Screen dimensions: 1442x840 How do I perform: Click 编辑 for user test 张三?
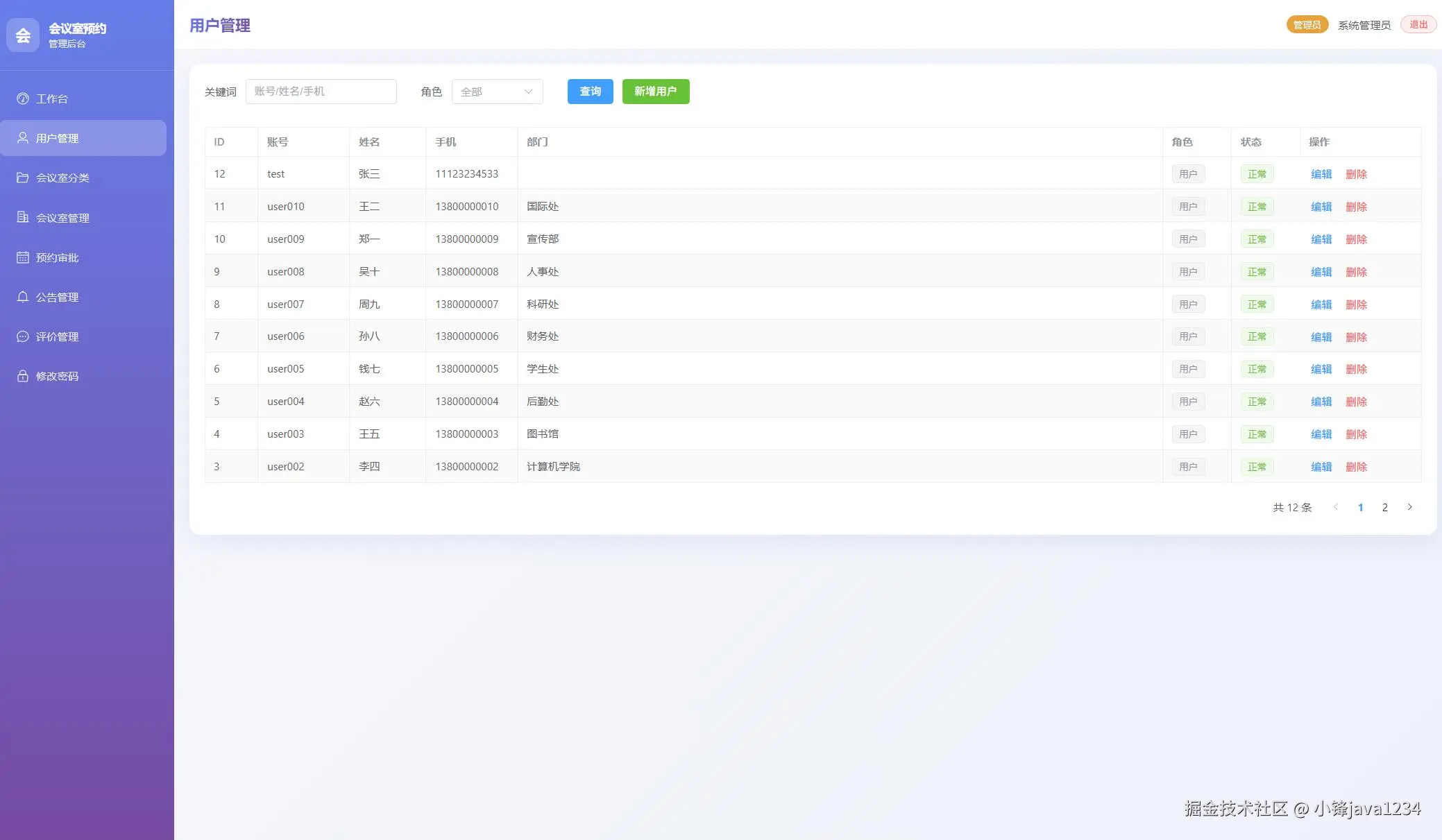(x=1321, y=174)
